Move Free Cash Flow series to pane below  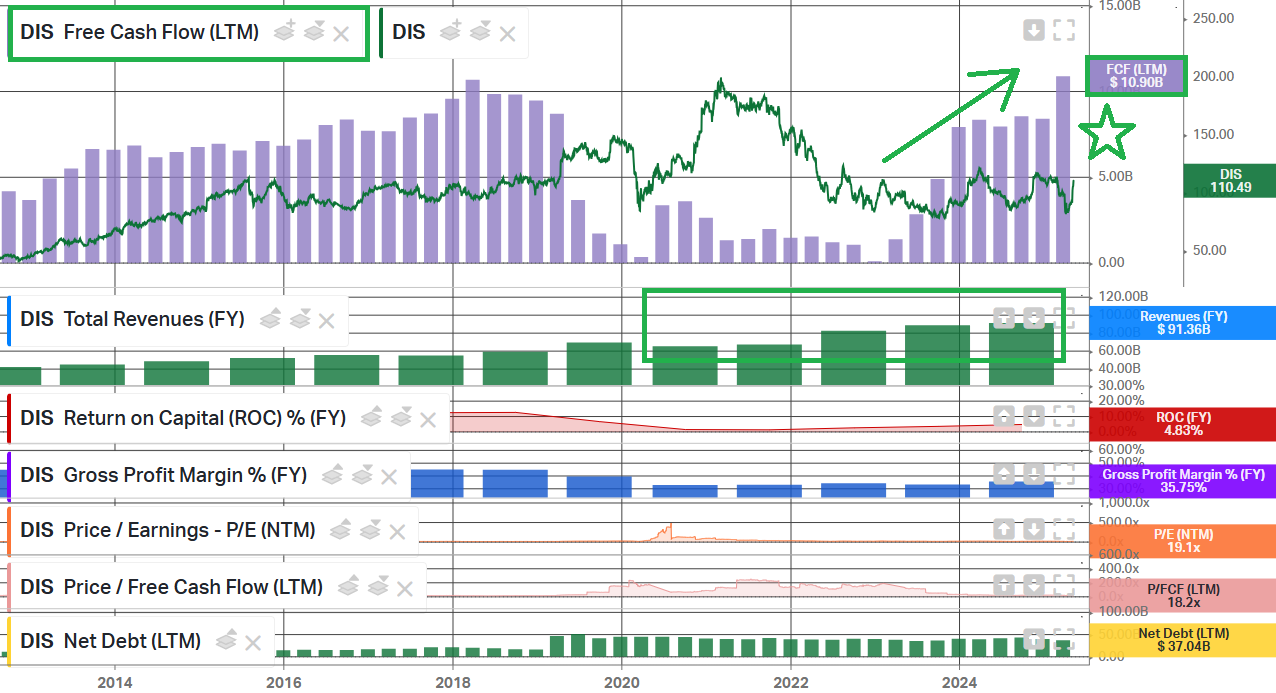point(315,32)
